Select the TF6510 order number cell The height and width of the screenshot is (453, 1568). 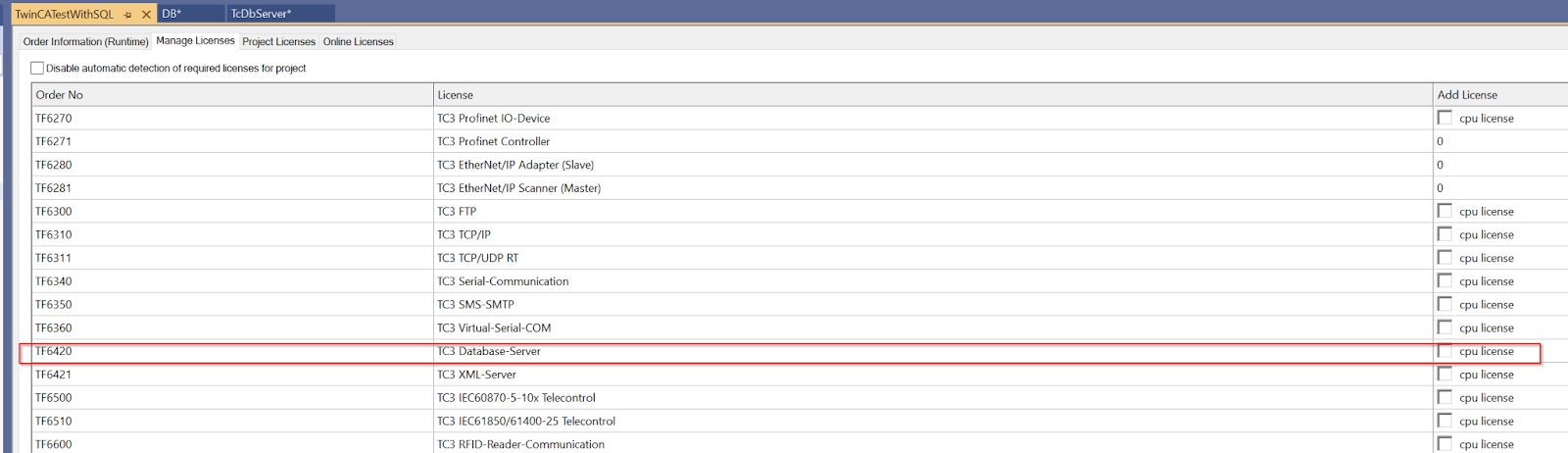[232, 422]
